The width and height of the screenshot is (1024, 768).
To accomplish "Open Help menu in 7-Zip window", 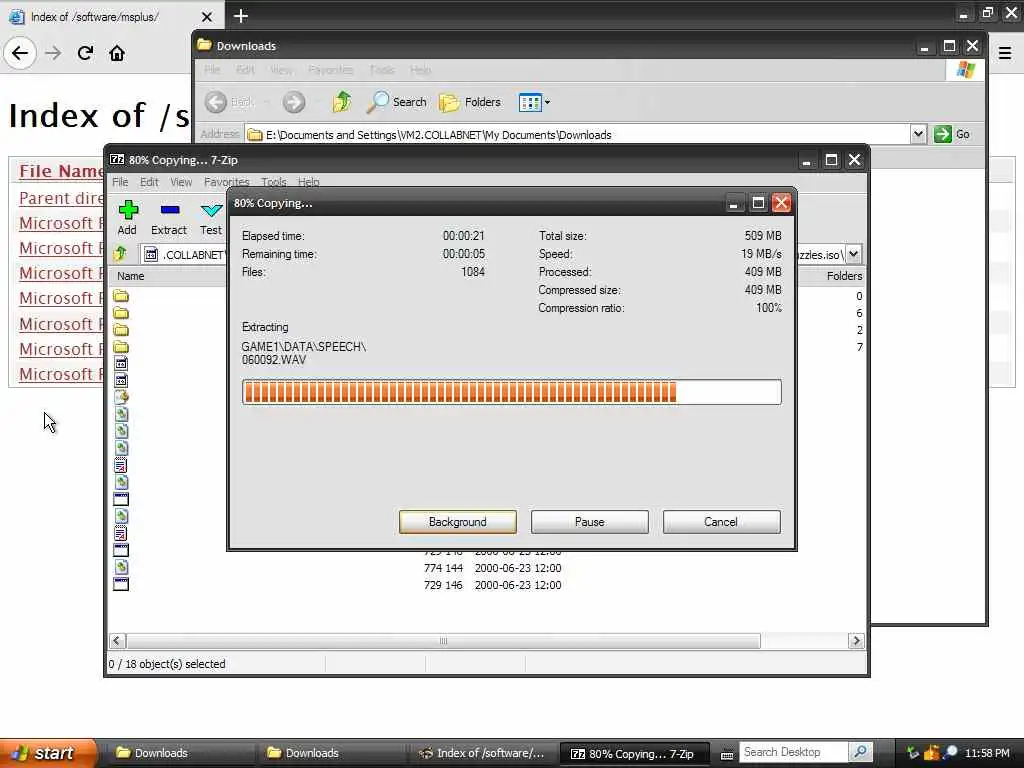I will pyautogui.click(x=308, y=182).
